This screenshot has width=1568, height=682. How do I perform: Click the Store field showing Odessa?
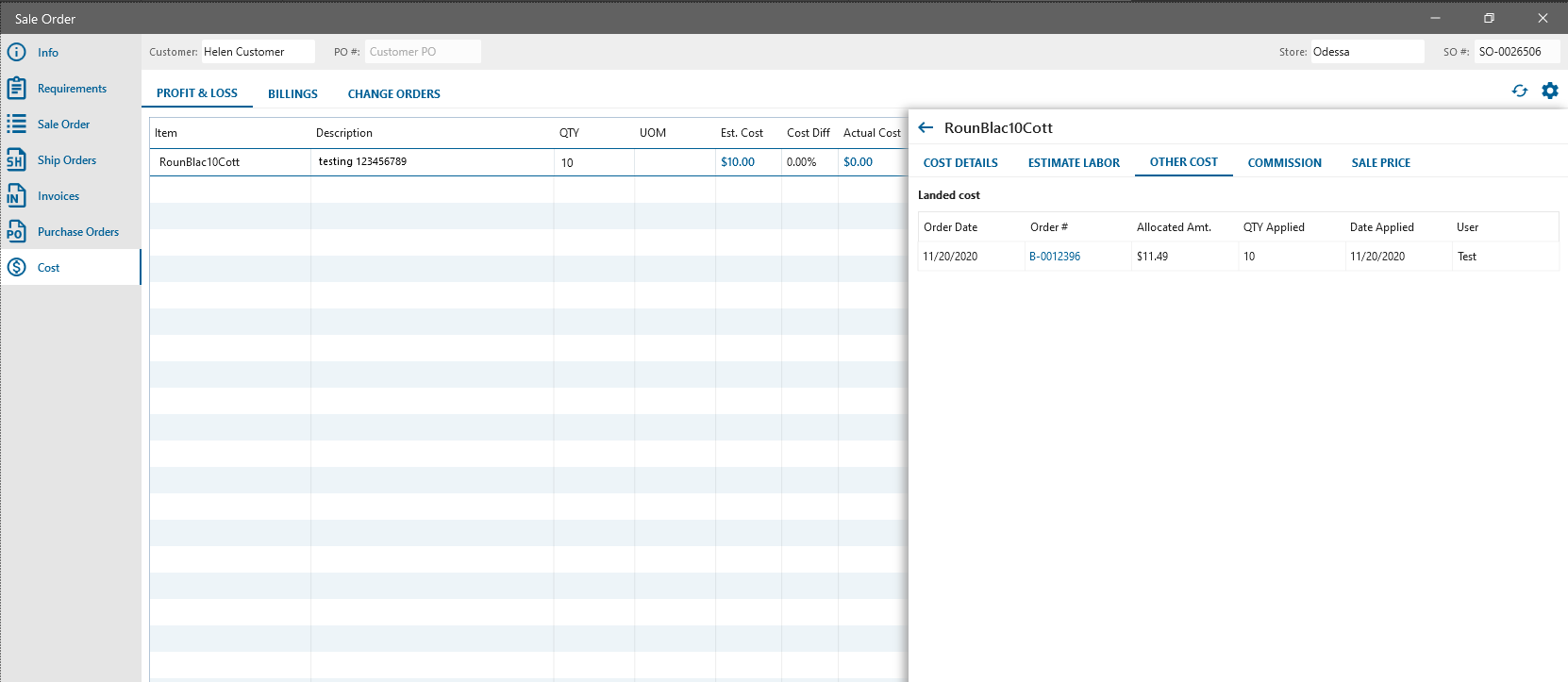(x=1367, y=52)
